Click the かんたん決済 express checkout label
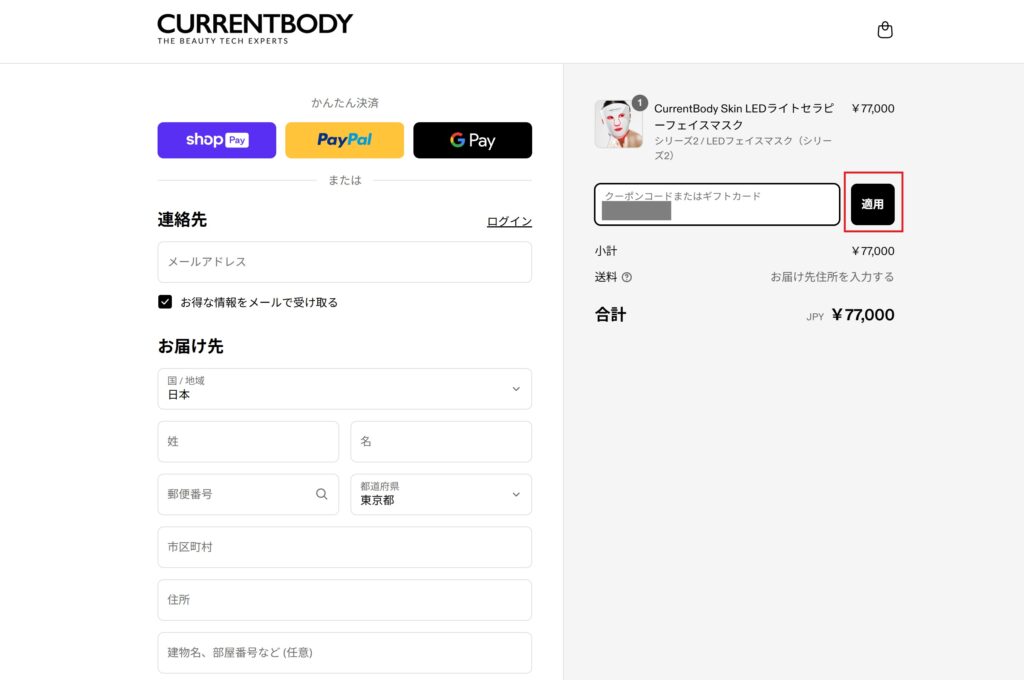 point(345,103)
